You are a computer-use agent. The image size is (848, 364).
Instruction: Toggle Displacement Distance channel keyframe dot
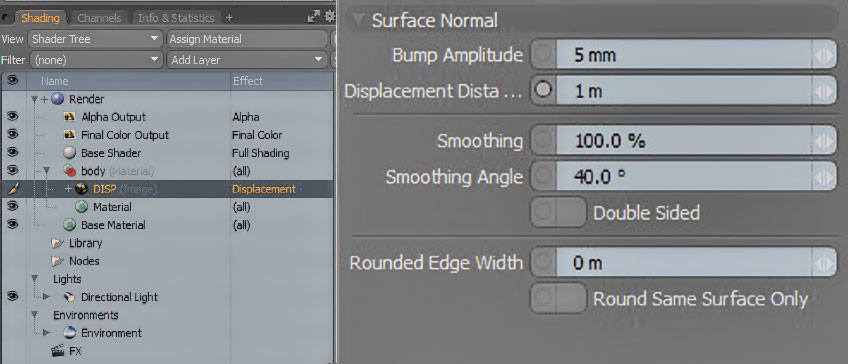[x=544, y=90]
